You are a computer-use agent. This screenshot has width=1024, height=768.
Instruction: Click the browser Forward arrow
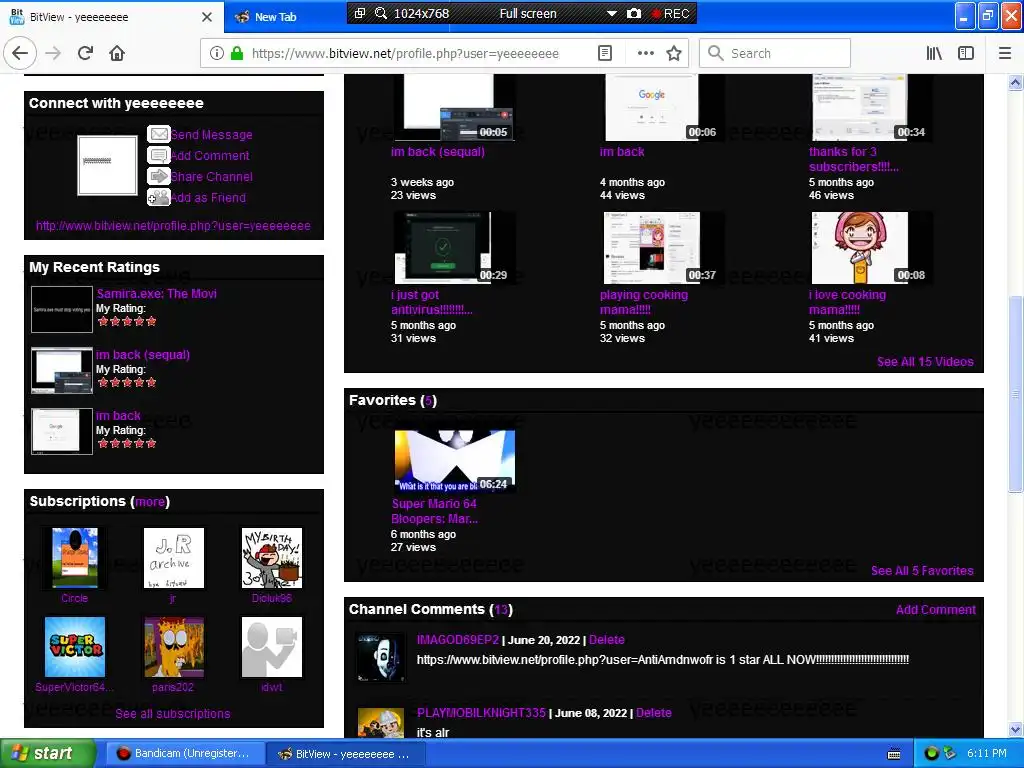tap(53, 53)
